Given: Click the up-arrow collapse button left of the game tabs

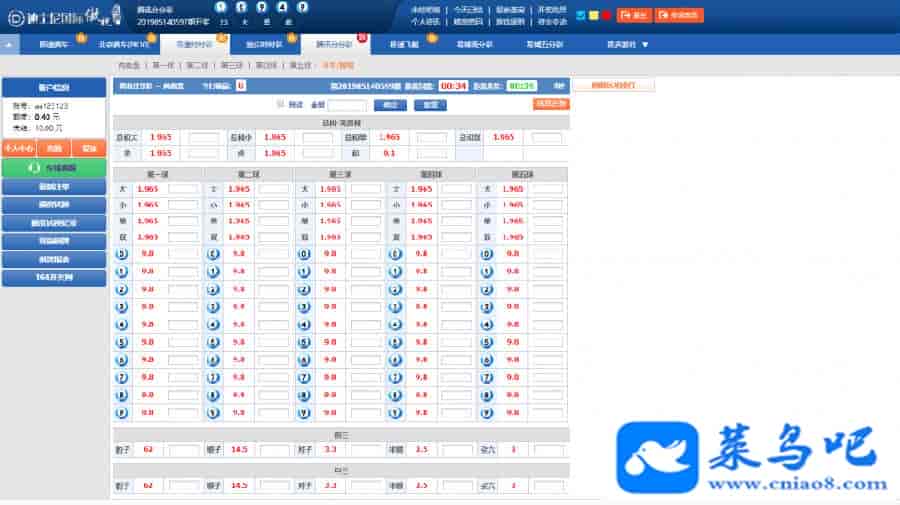Looking at the screenshot, I should coord(10,45).
